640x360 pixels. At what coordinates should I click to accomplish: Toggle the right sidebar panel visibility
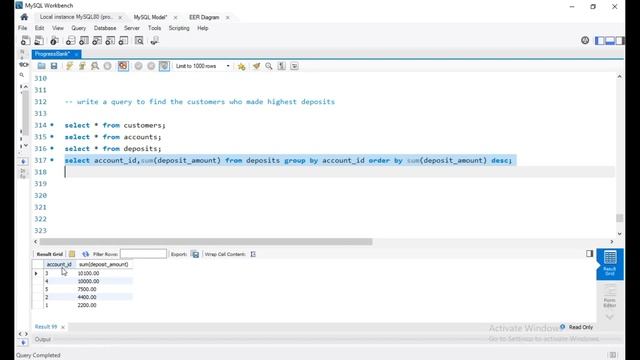click(620, 40)
